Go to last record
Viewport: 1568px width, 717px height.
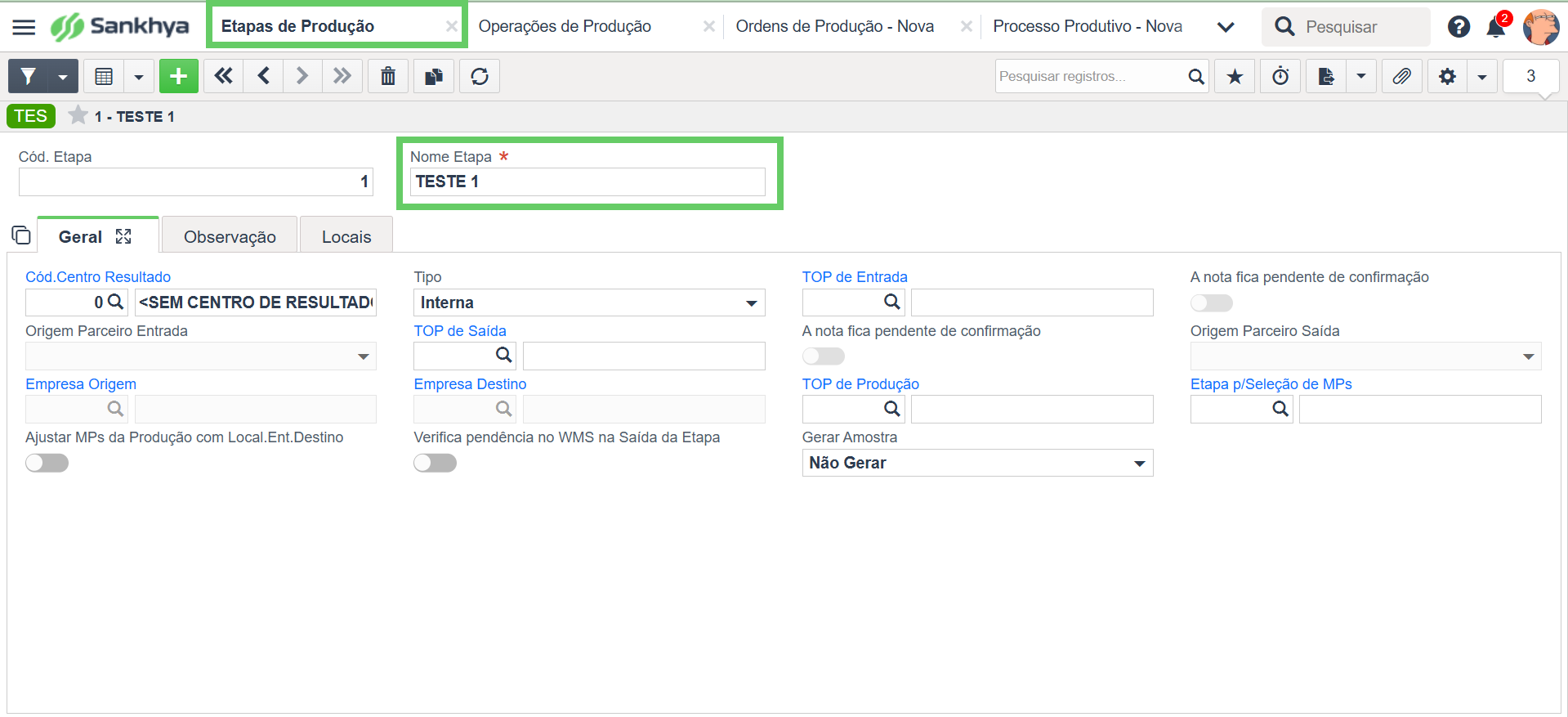[x=342, y=76]
